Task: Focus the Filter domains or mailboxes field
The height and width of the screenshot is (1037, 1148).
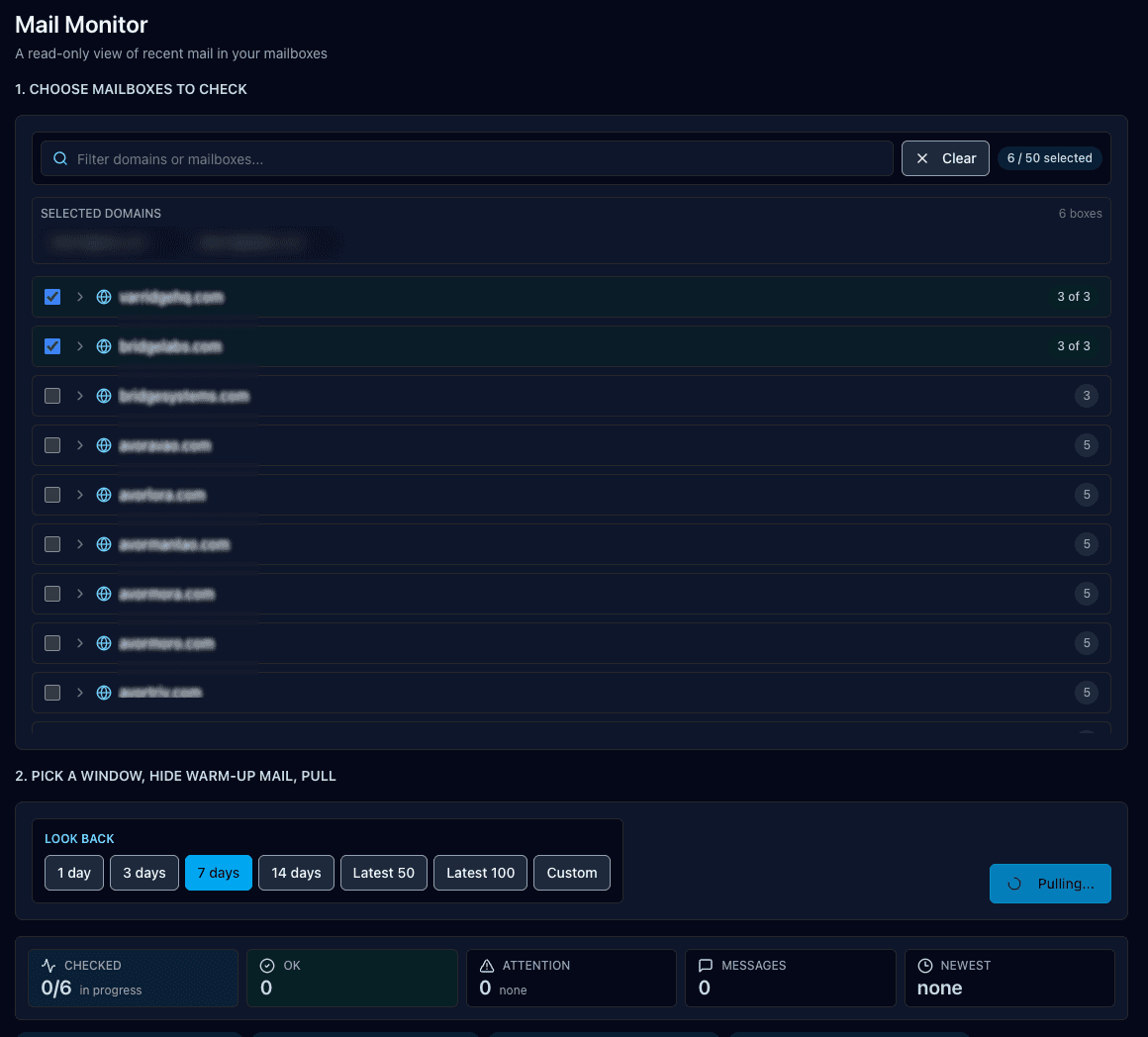Action: pyautogui.click(x=467, y=158)
